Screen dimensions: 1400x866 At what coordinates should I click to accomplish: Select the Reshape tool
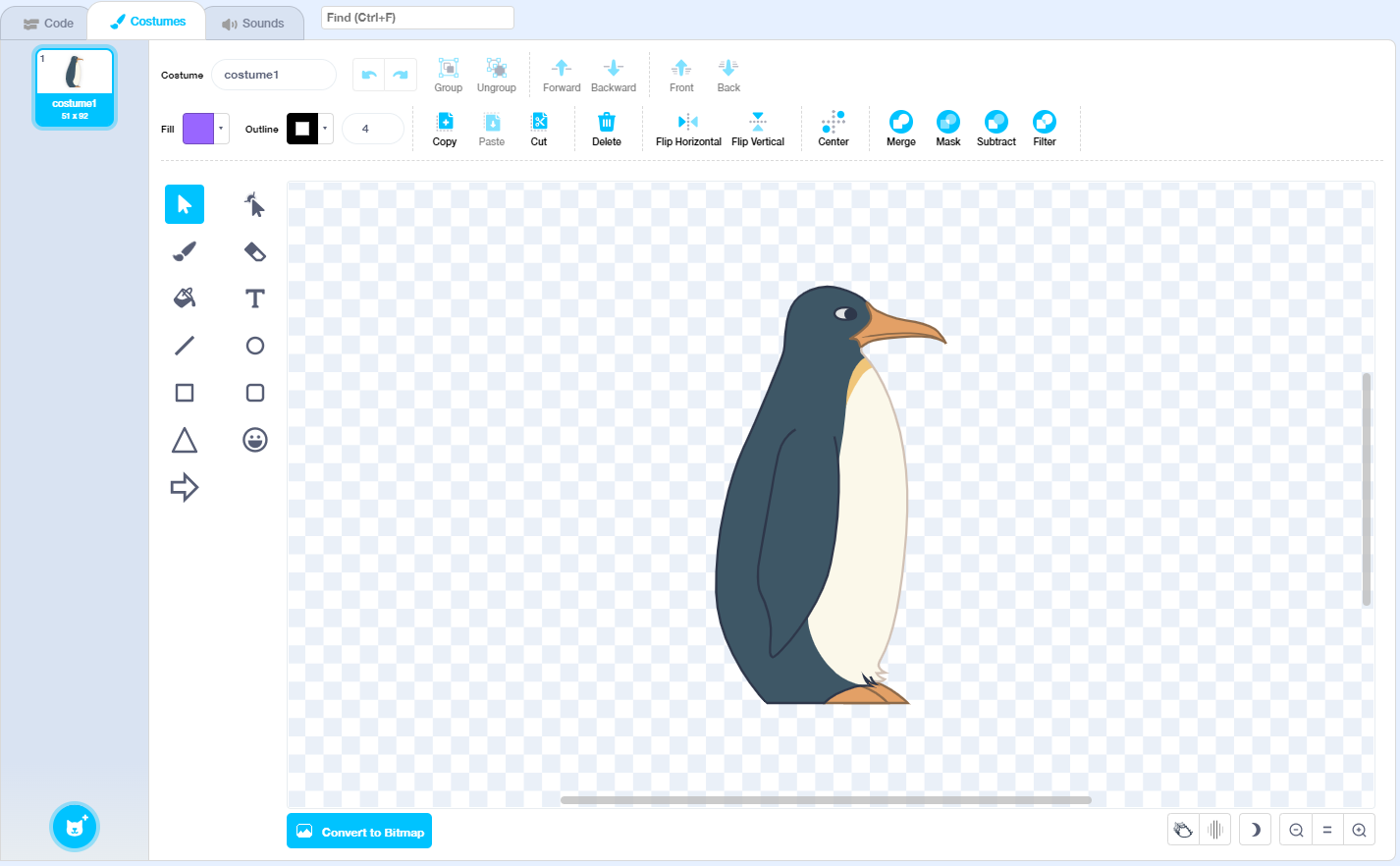coord(254,204)
